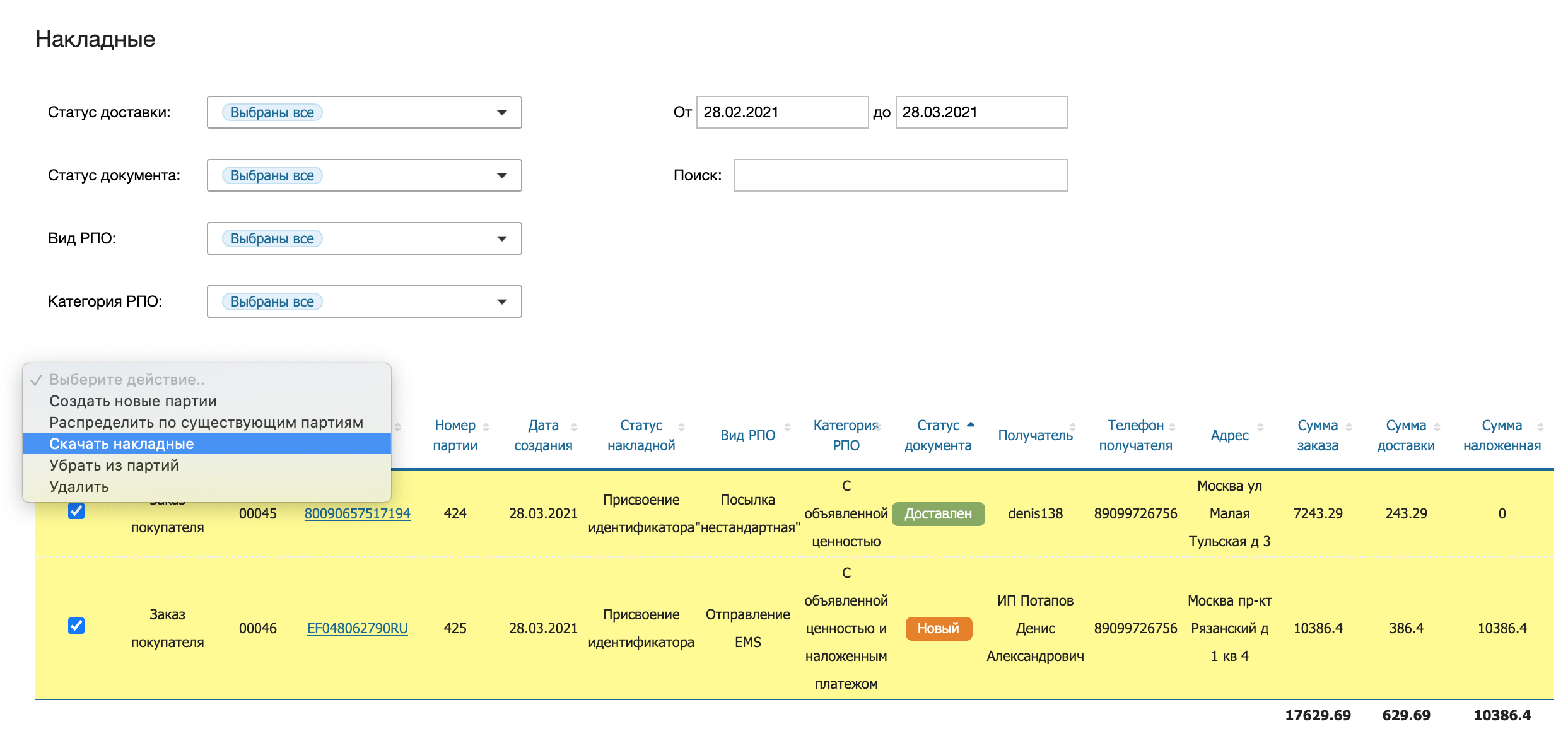Open tracking link 80090657517194
This screenshot has width=1568, height=743.
(x=357, y=513)
